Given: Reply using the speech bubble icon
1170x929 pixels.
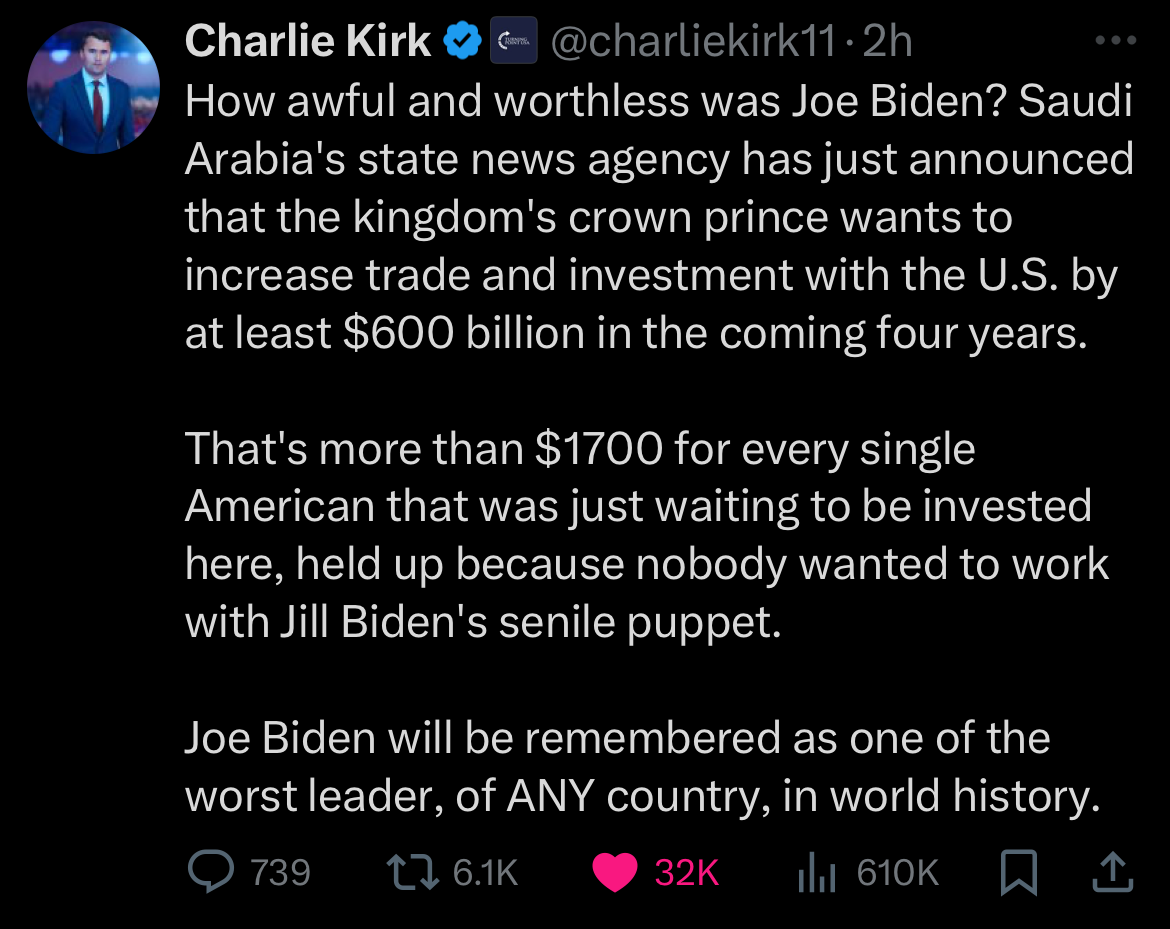Looking at the screenshot, I should coord(209,873).
